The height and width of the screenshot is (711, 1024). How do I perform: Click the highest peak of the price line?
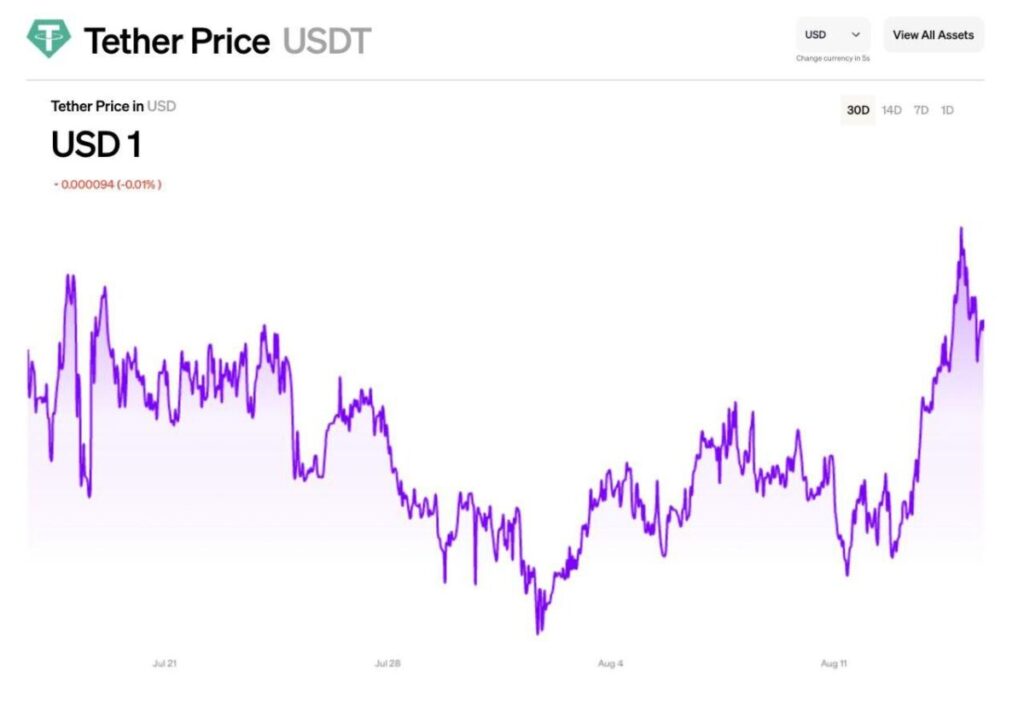pyautogui.click(x=961, y=229)
